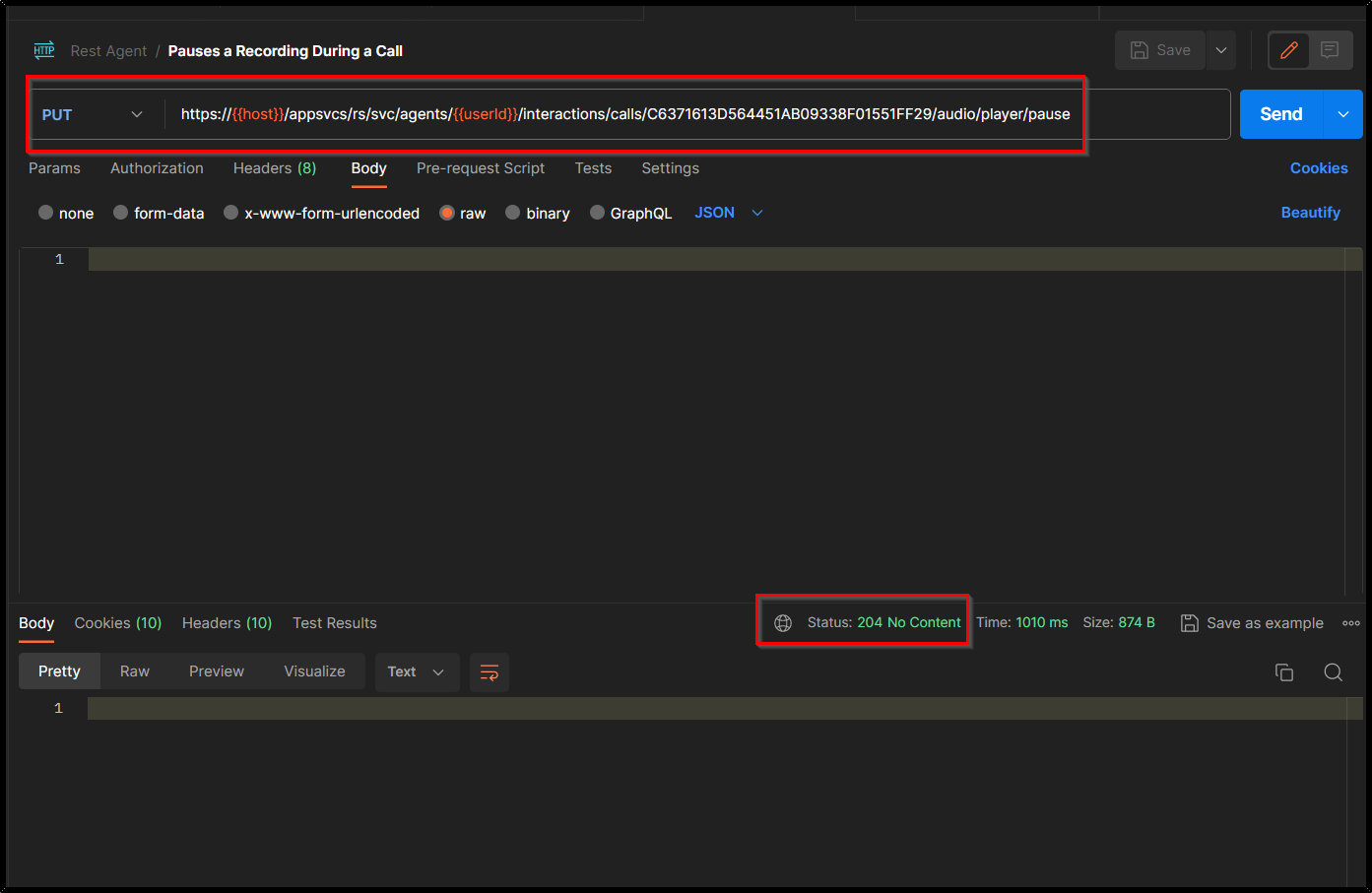Select the none body type
Screen dimensions: 1372x893
coord(66,213)
